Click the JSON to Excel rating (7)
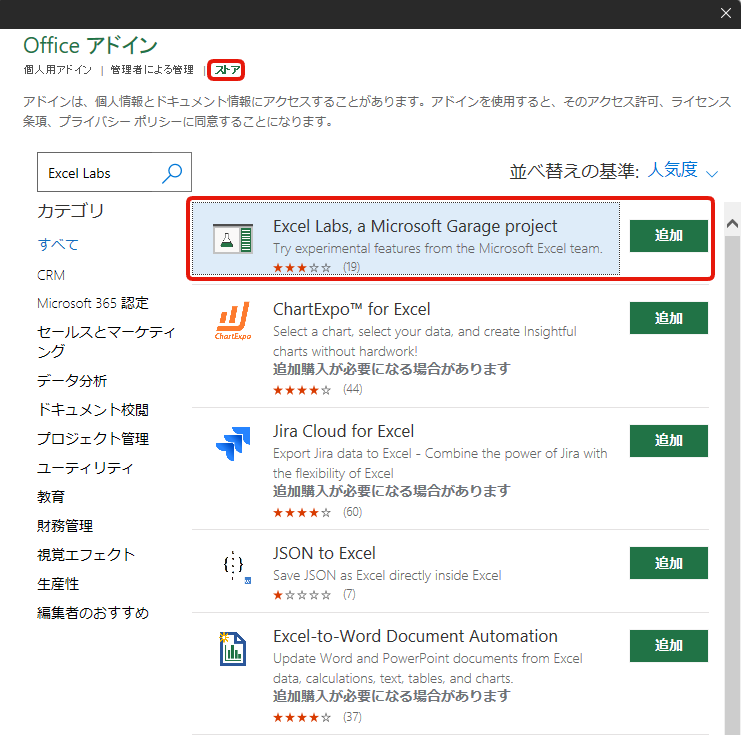 coord(314,595)
